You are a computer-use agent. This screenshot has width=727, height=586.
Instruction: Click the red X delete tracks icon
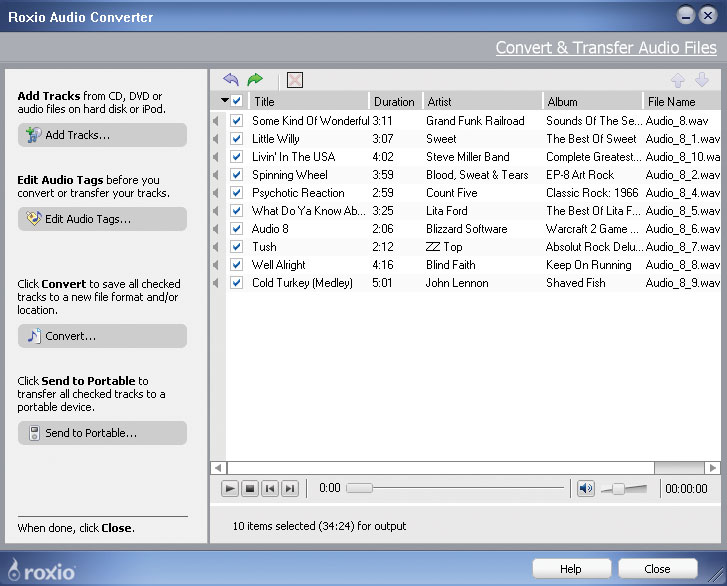pyautogui.click(x=295, y=80)
